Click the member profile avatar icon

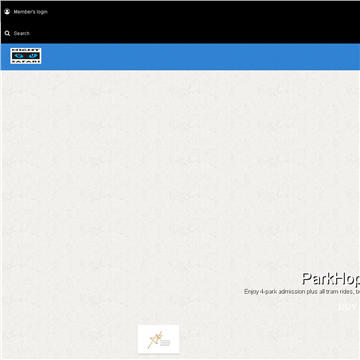(7, 12)
